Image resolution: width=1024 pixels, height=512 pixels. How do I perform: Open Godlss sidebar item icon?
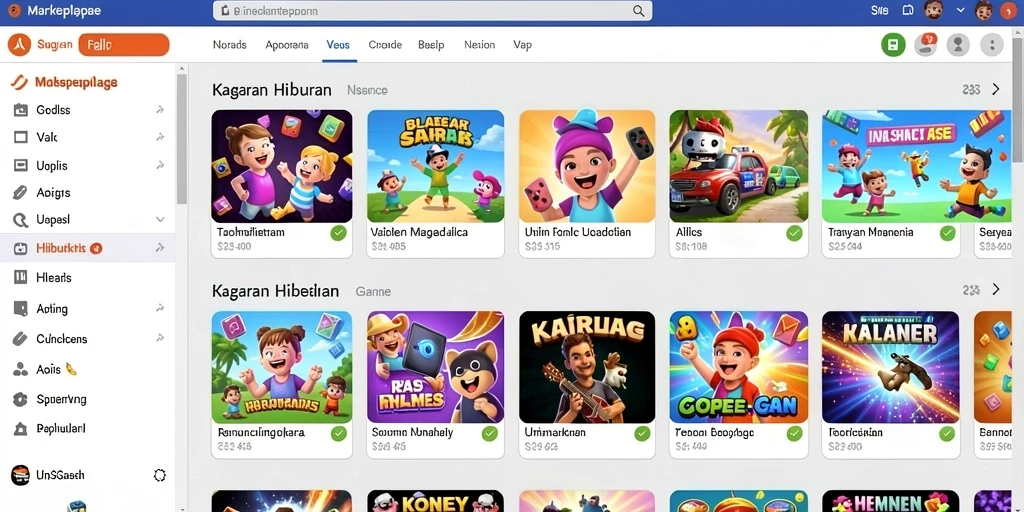pyautogui.click(x=20, y=110)
